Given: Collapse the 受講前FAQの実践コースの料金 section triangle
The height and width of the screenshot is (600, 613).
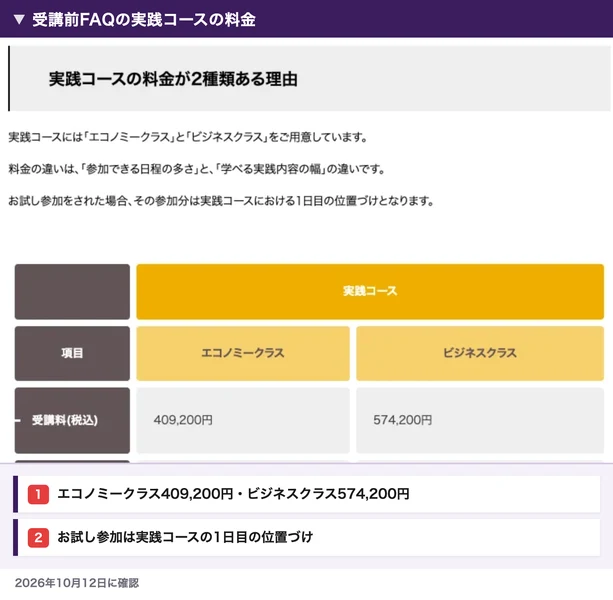Looking at the screenshot, I should [x=19, y=20].
